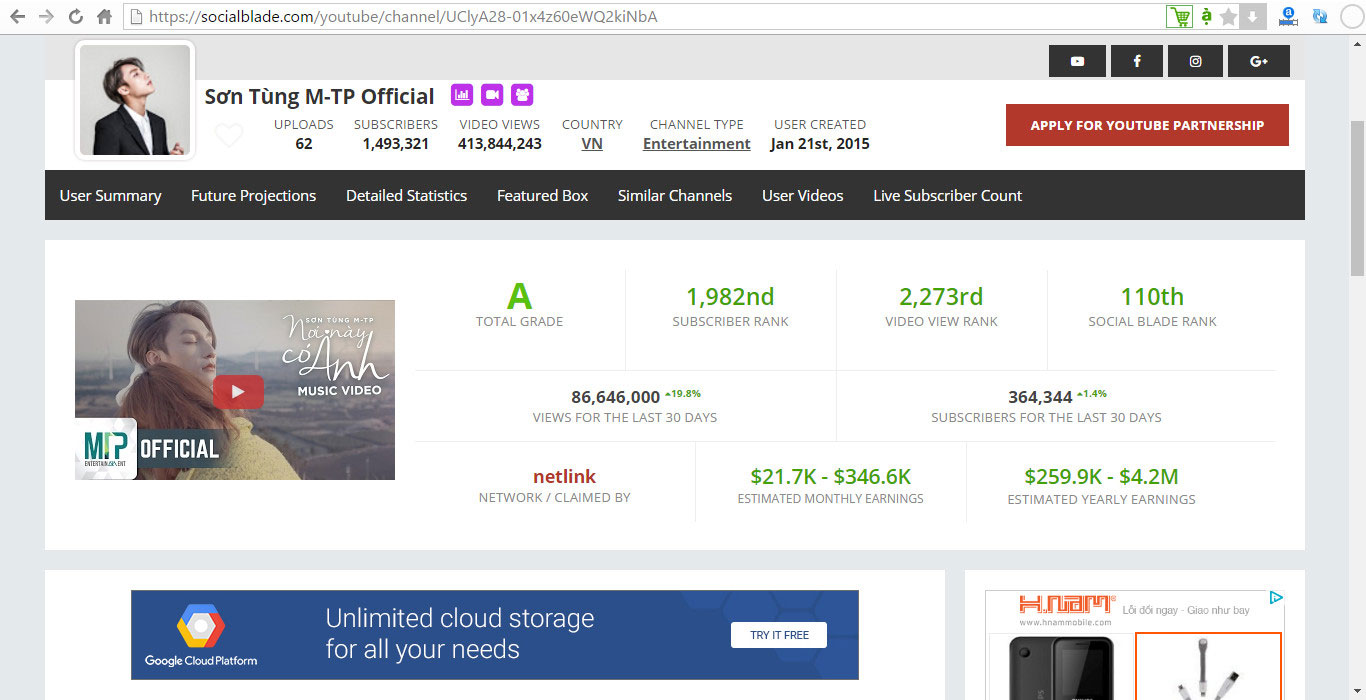Click the 1,982nd subscriber rank value
Viewport: 1366px width, 700px height.
tap(730, 297)
